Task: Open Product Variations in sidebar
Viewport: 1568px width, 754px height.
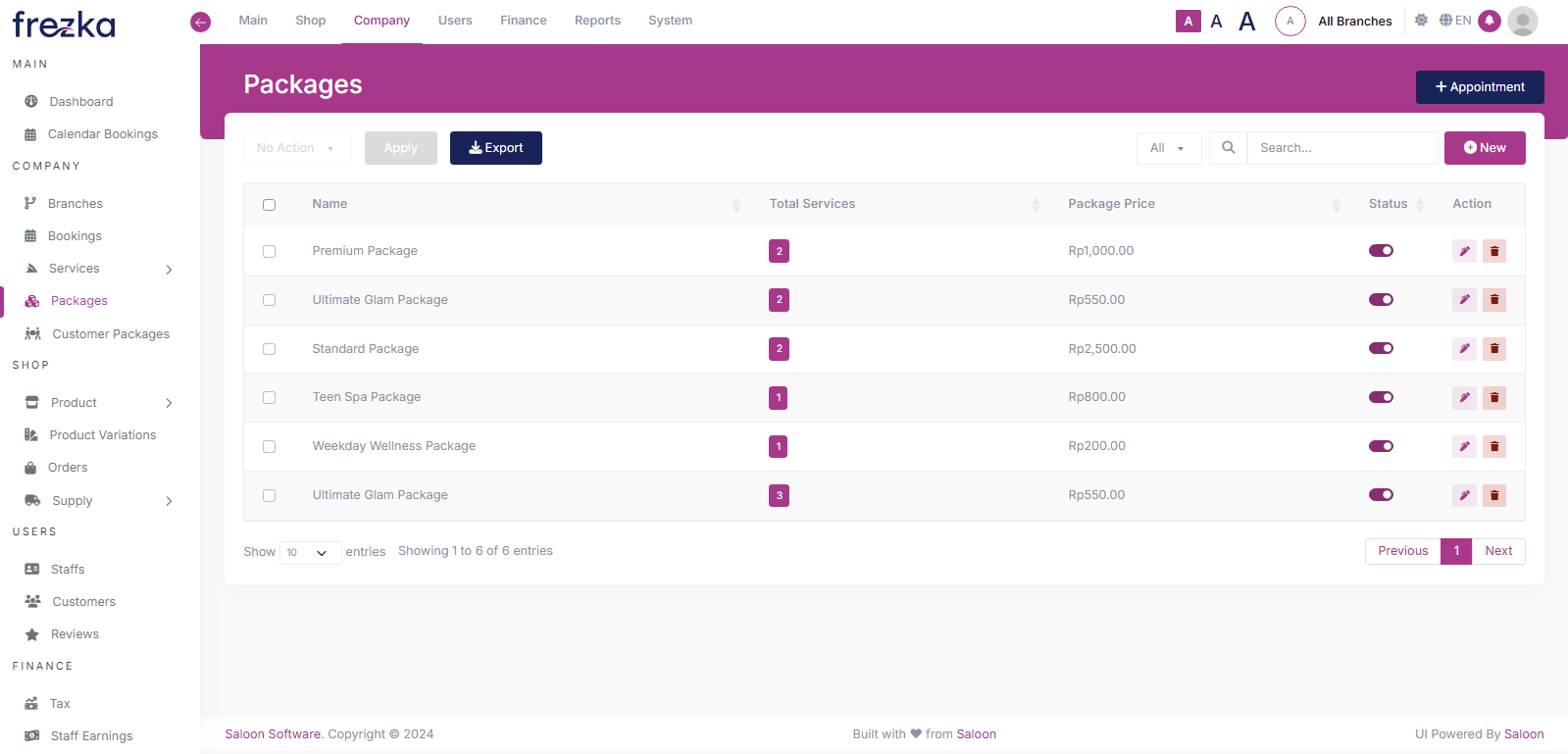Action: point(102,435)
